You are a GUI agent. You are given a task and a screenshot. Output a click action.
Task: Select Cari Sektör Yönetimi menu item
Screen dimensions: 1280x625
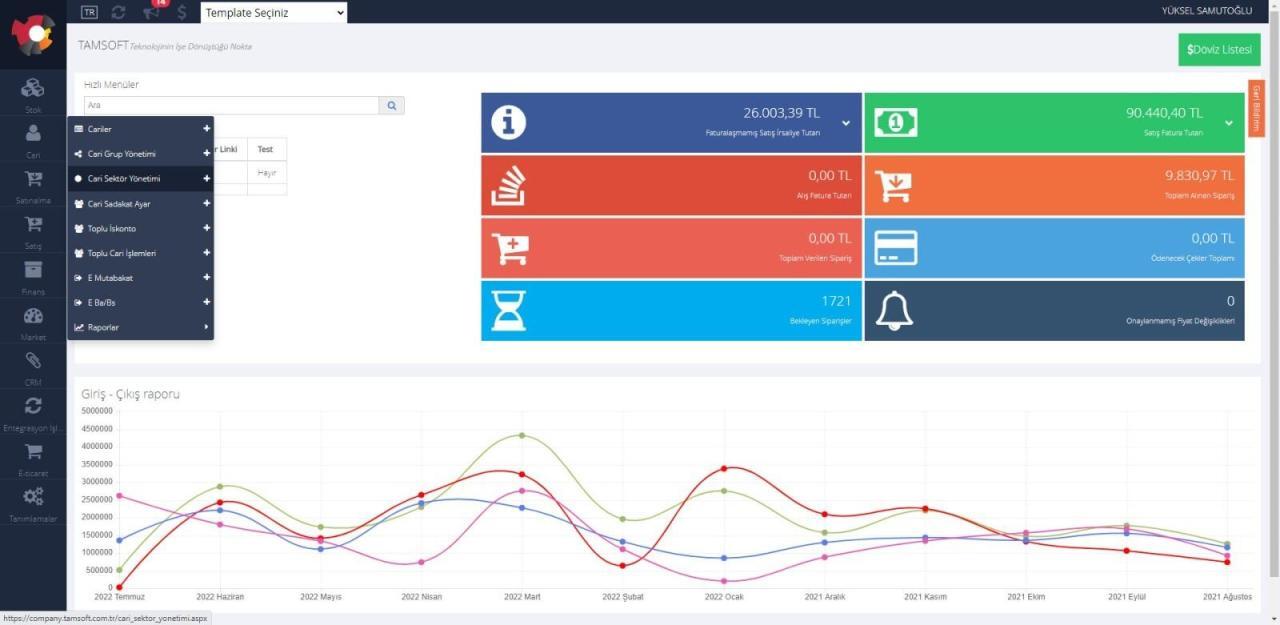[x=124, y=179]
